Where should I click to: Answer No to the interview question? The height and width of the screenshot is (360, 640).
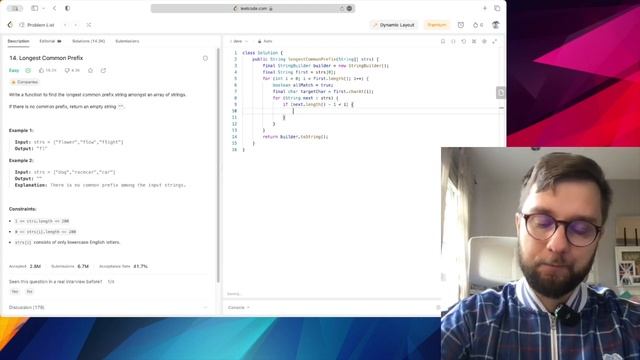(x=29, y=292)
